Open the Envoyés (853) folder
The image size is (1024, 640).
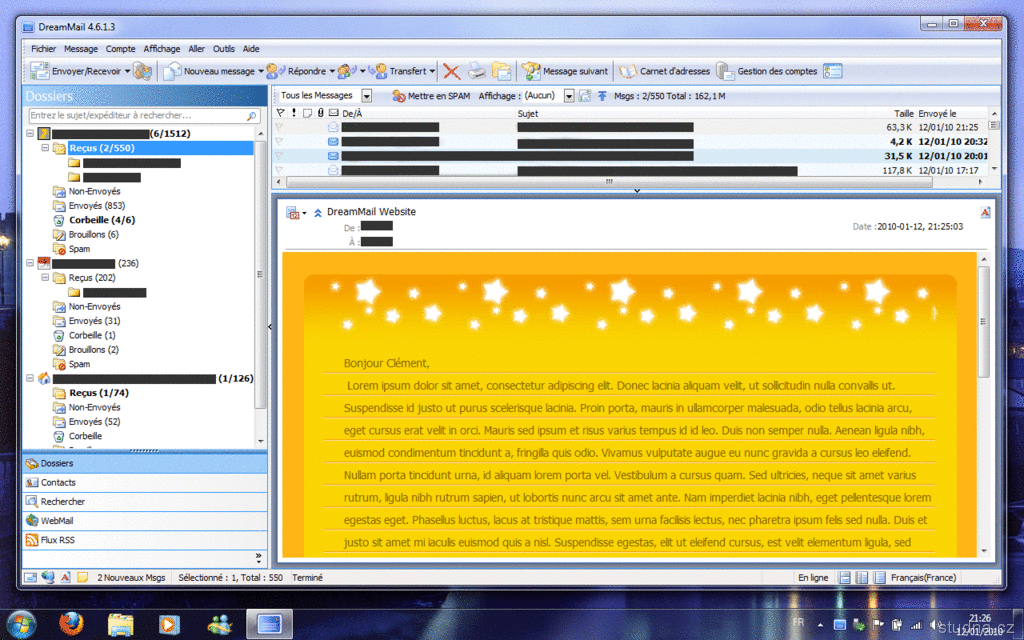pyautogui.click(x=97, y=206)
